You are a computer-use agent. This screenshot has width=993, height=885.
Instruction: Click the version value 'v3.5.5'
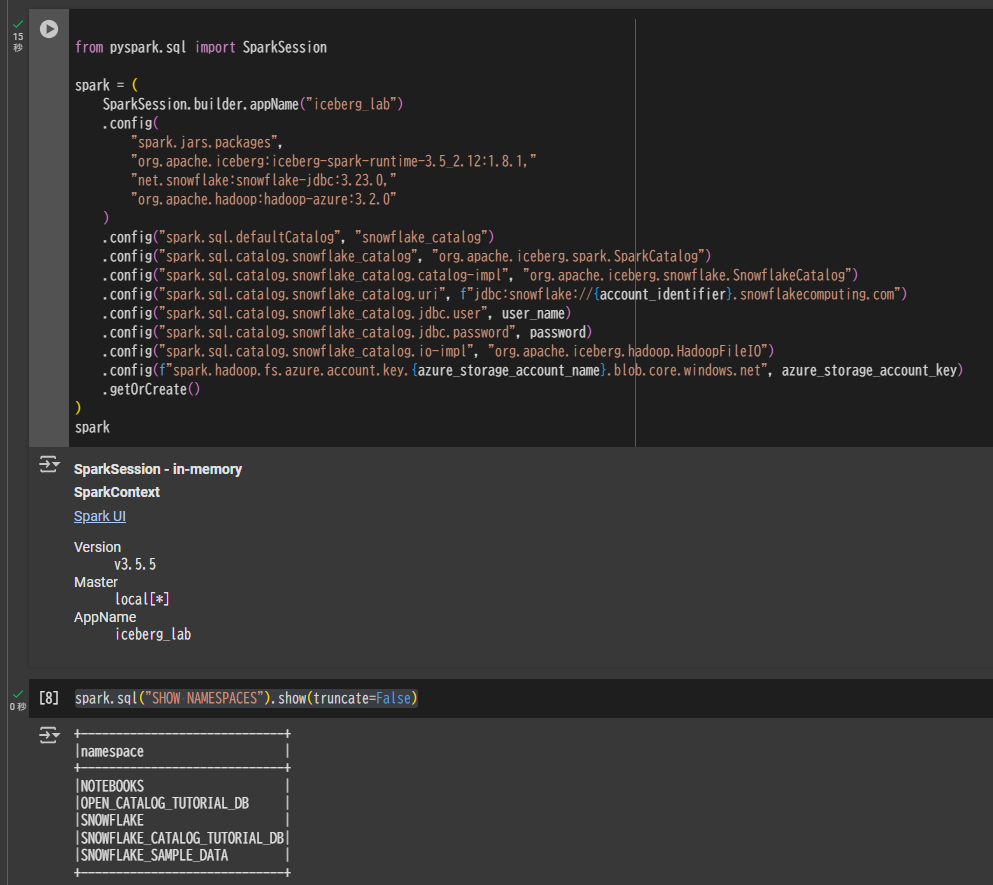pyautogui.click(x=135, y=564)
